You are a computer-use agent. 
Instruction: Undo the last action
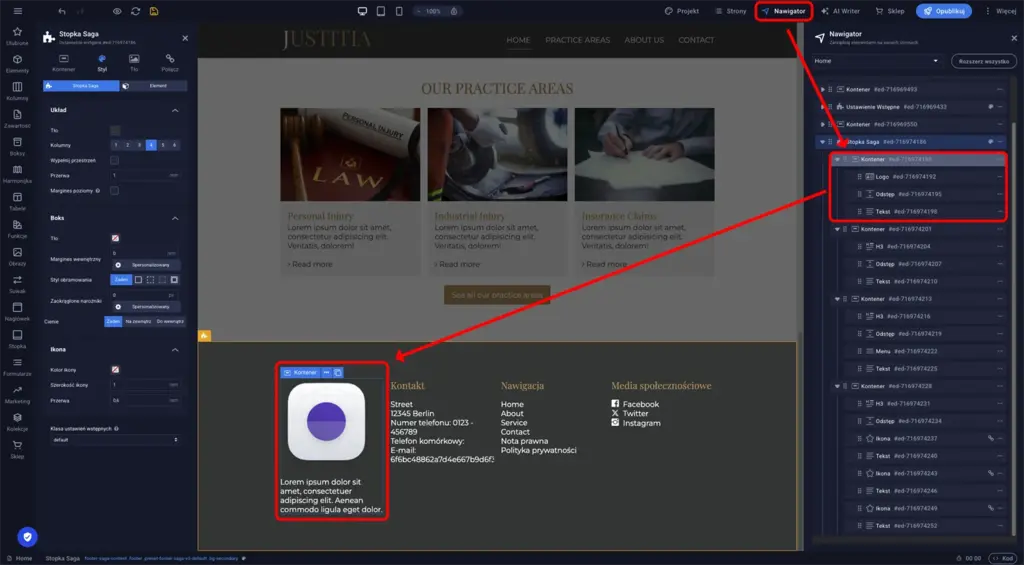coord(62,11)
